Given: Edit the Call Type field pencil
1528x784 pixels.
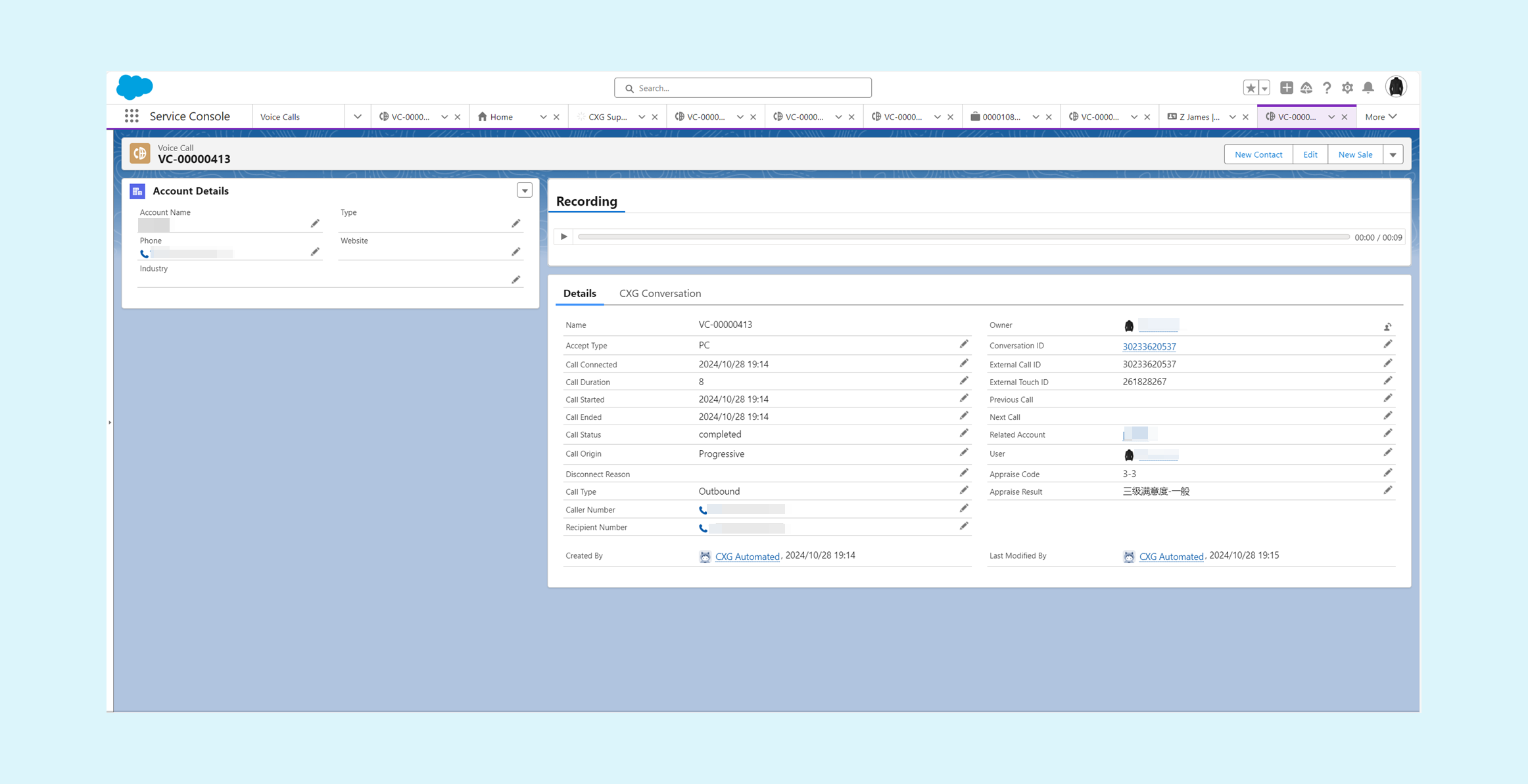Looking at the screenshot, I should click(x=964, y=490).
